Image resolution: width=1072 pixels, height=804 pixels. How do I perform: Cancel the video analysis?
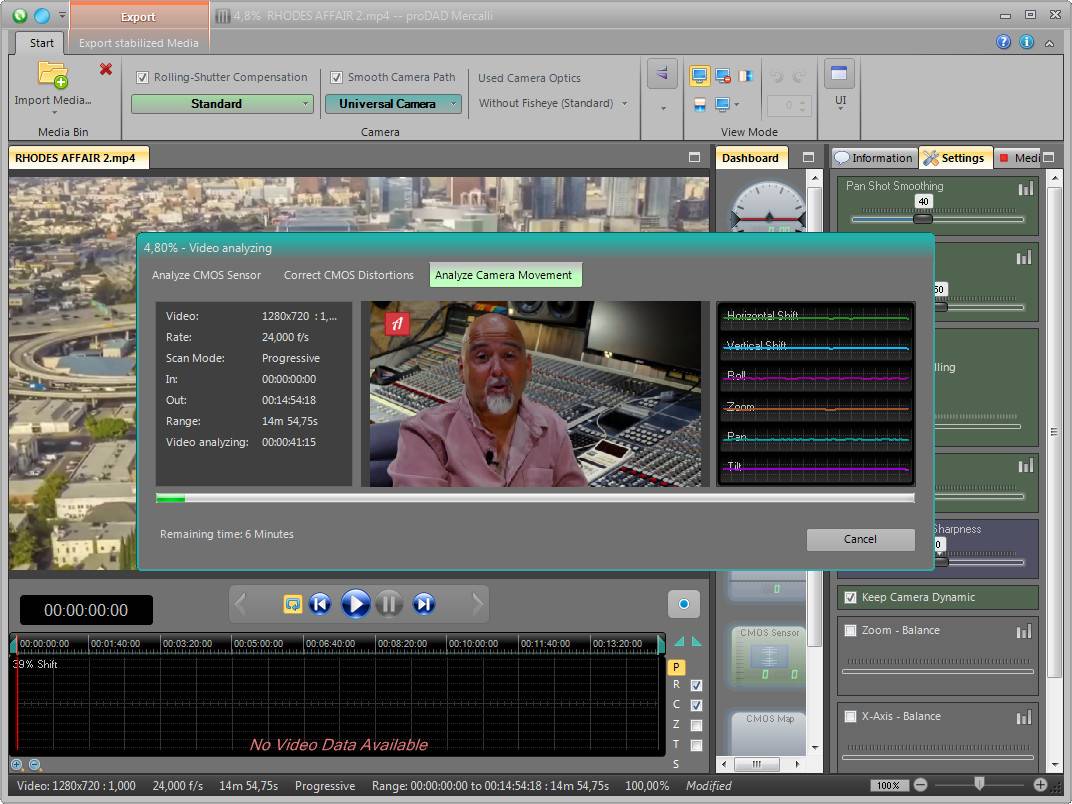click(860, 539)
